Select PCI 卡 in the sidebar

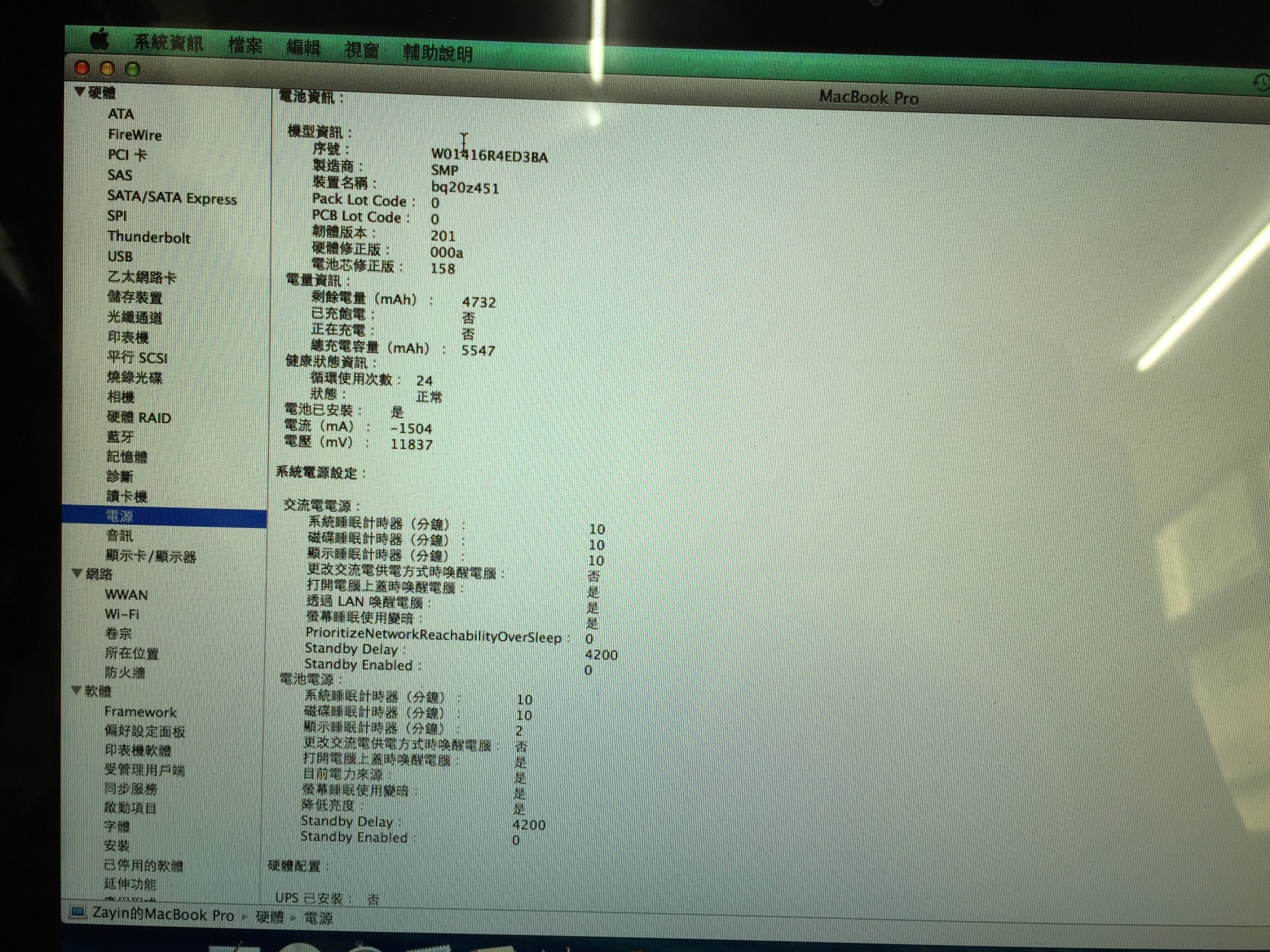click(x=127, y=155)
